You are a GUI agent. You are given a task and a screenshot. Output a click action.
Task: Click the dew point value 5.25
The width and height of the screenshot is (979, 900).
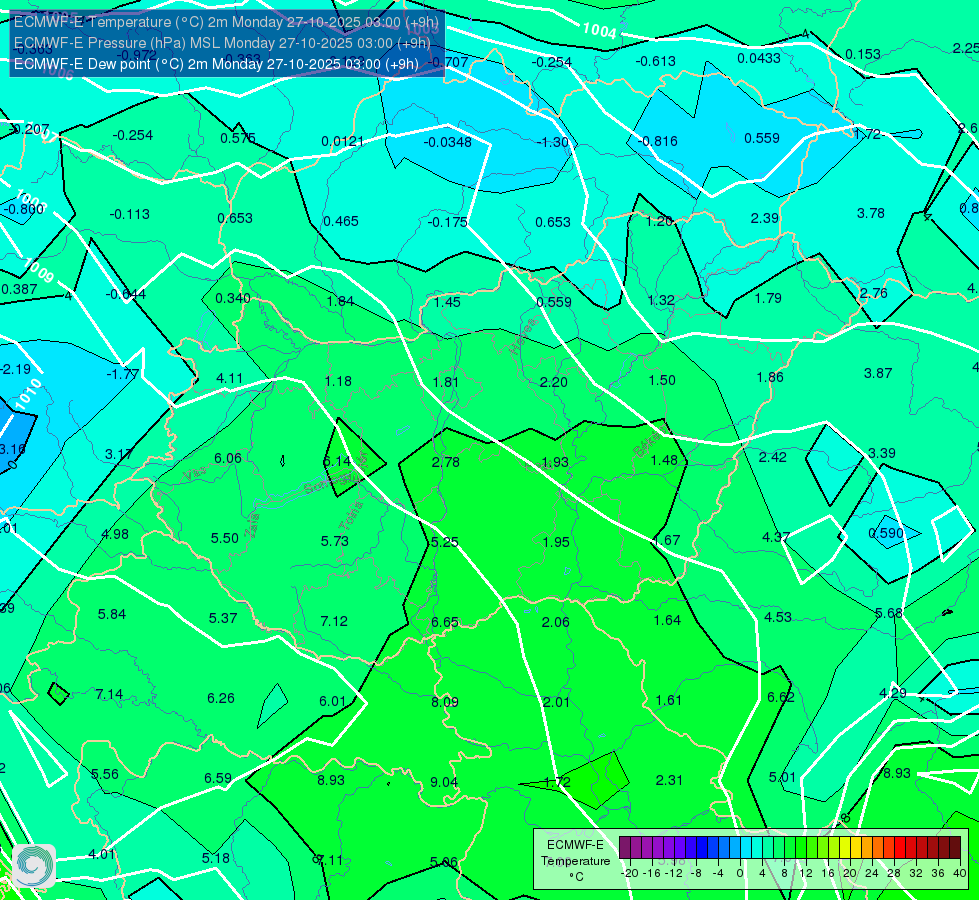point(445,541)
